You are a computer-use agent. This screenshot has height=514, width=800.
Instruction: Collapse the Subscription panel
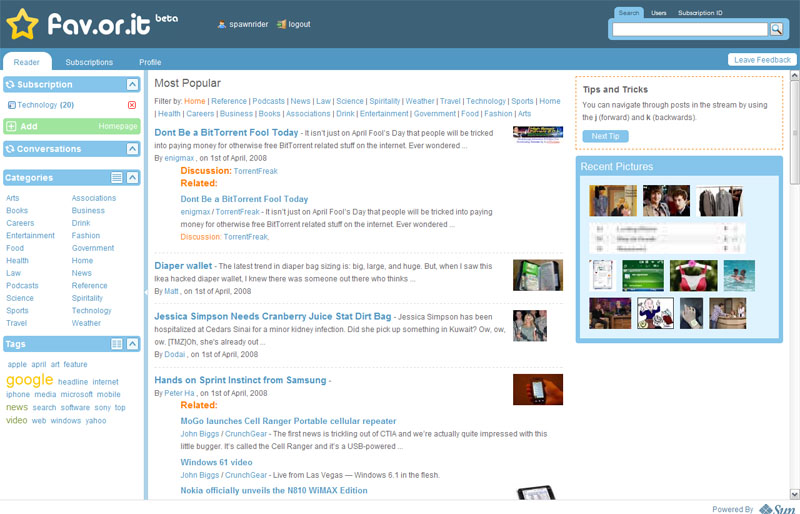coord(132,84)
